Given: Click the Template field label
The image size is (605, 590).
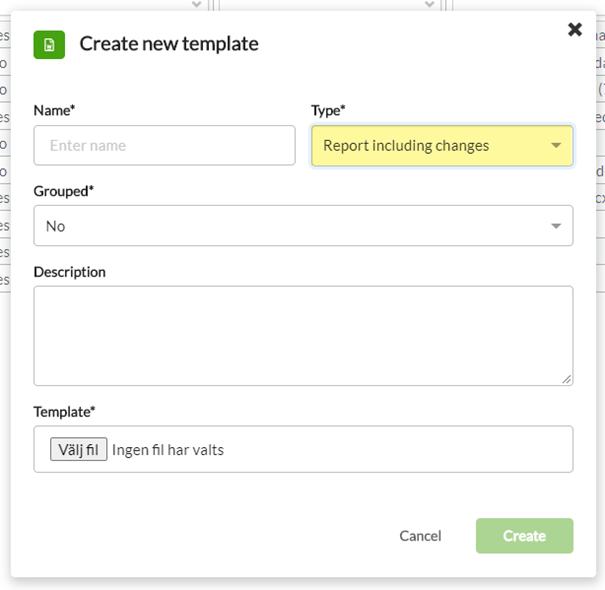Looking at the screenshot, I should point(64,412).
